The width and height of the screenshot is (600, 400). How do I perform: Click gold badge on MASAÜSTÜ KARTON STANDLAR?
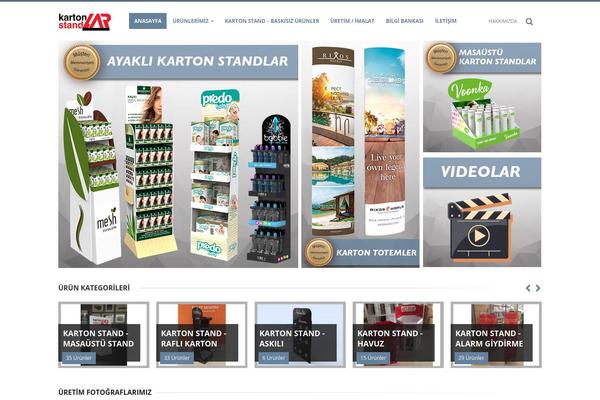tap(441, 57)
